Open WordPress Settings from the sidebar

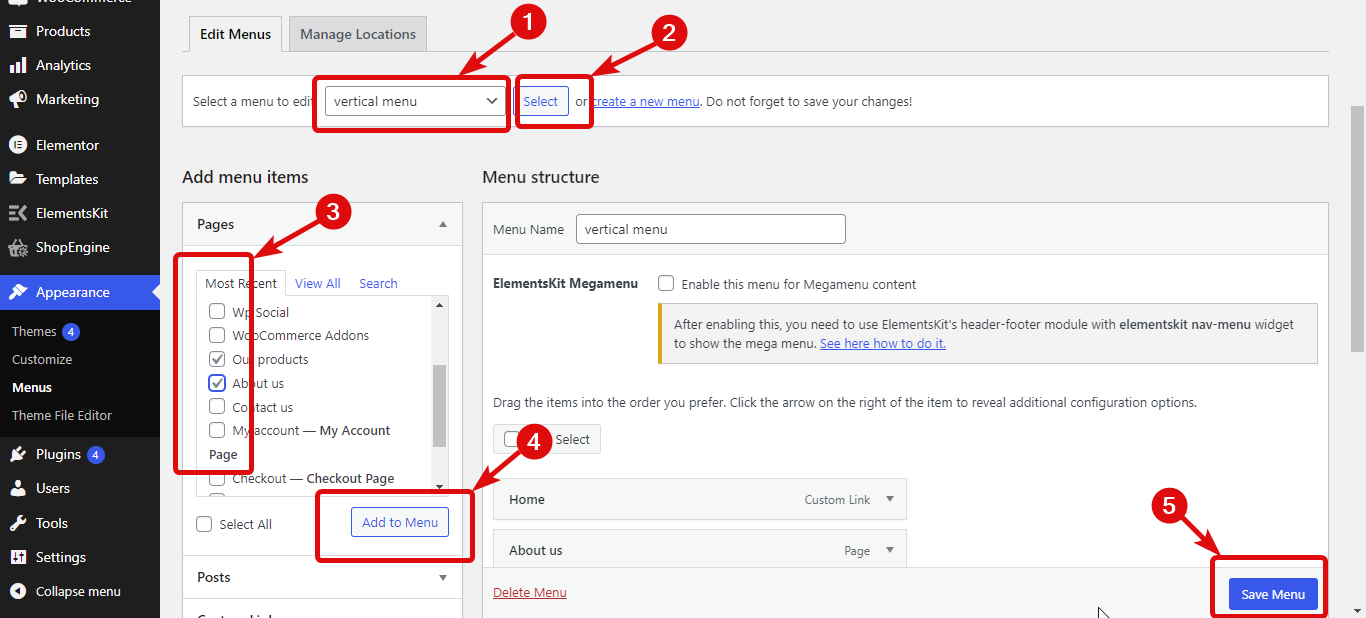point(58,556)
